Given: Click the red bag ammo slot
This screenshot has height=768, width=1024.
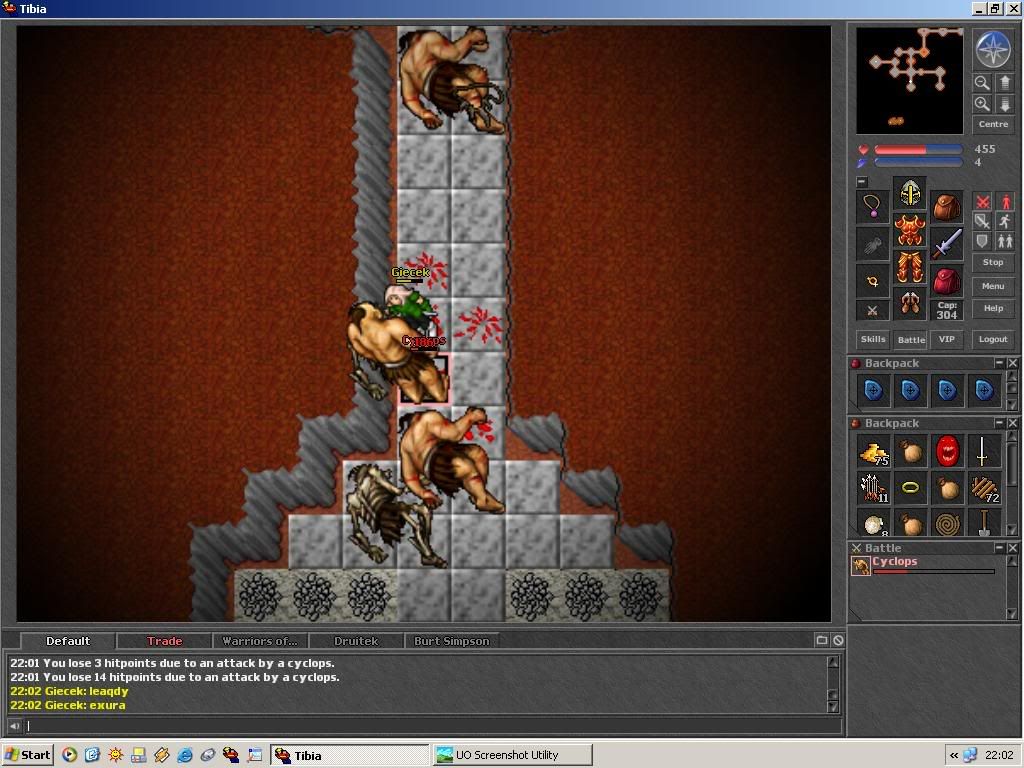Looking at the screenshot, I should point(946,281).
